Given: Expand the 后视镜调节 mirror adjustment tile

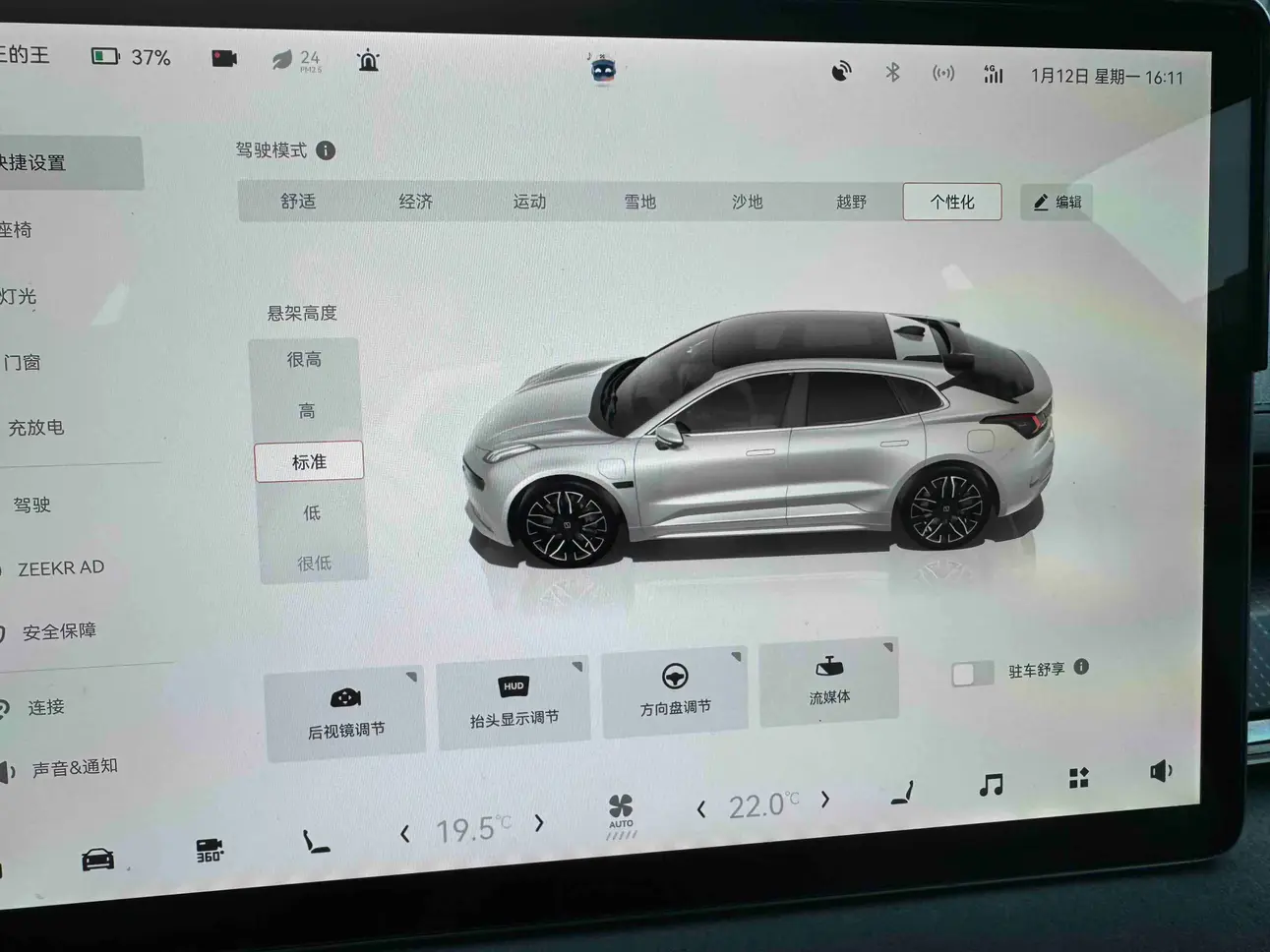Looking at the screenshot, I should pos(345,713).
